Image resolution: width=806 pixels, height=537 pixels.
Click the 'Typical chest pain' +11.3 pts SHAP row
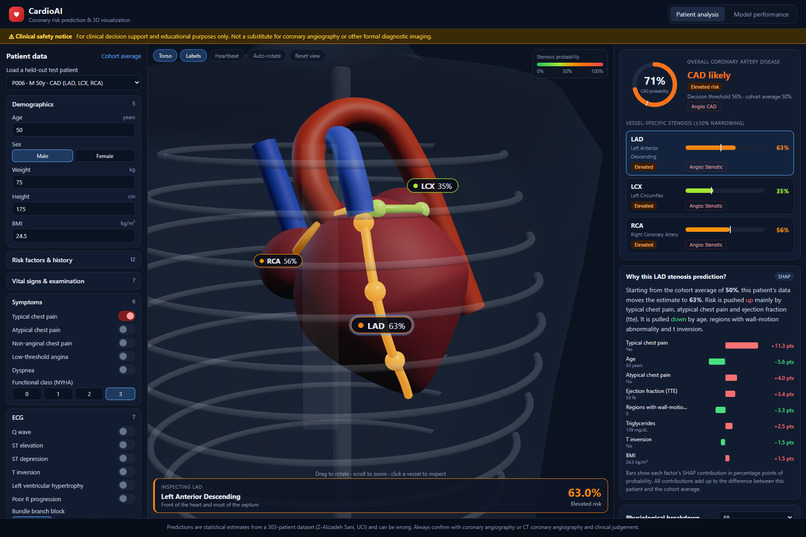709,345
